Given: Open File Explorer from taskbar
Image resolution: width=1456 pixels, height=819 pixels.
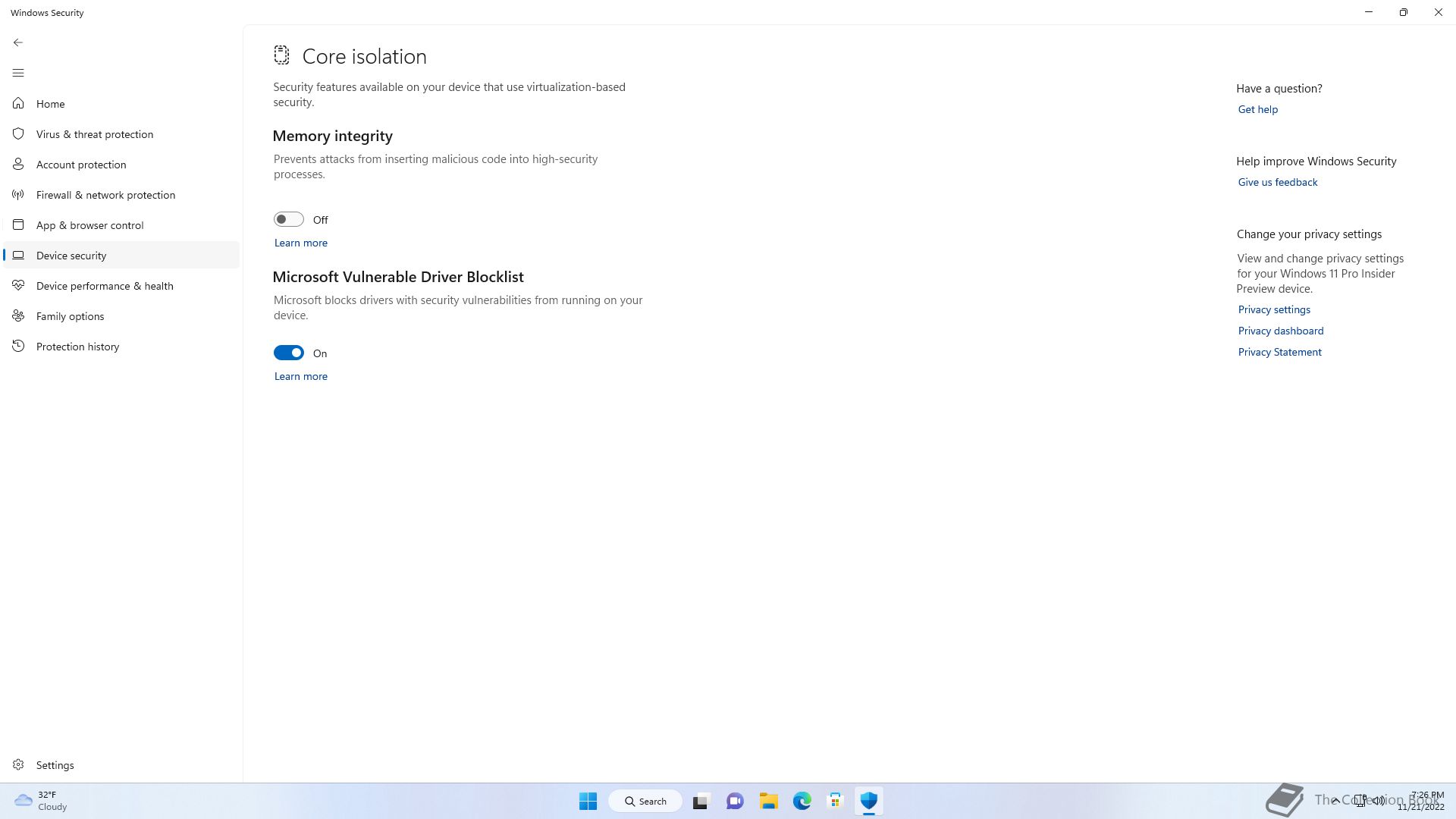Looking at the screenshot, I should (768, 801).
